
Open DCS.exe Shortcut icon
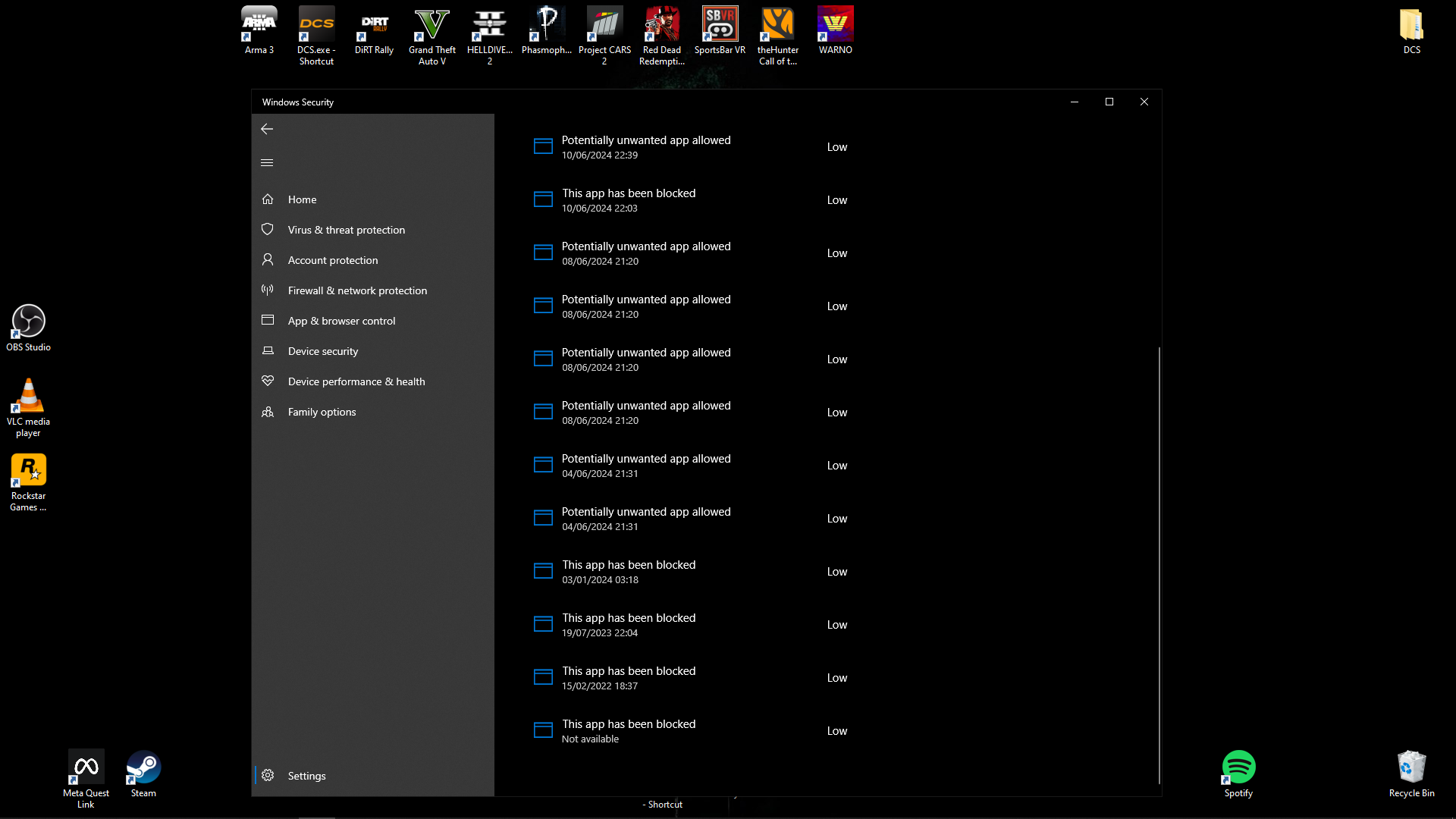pos(316,36)
